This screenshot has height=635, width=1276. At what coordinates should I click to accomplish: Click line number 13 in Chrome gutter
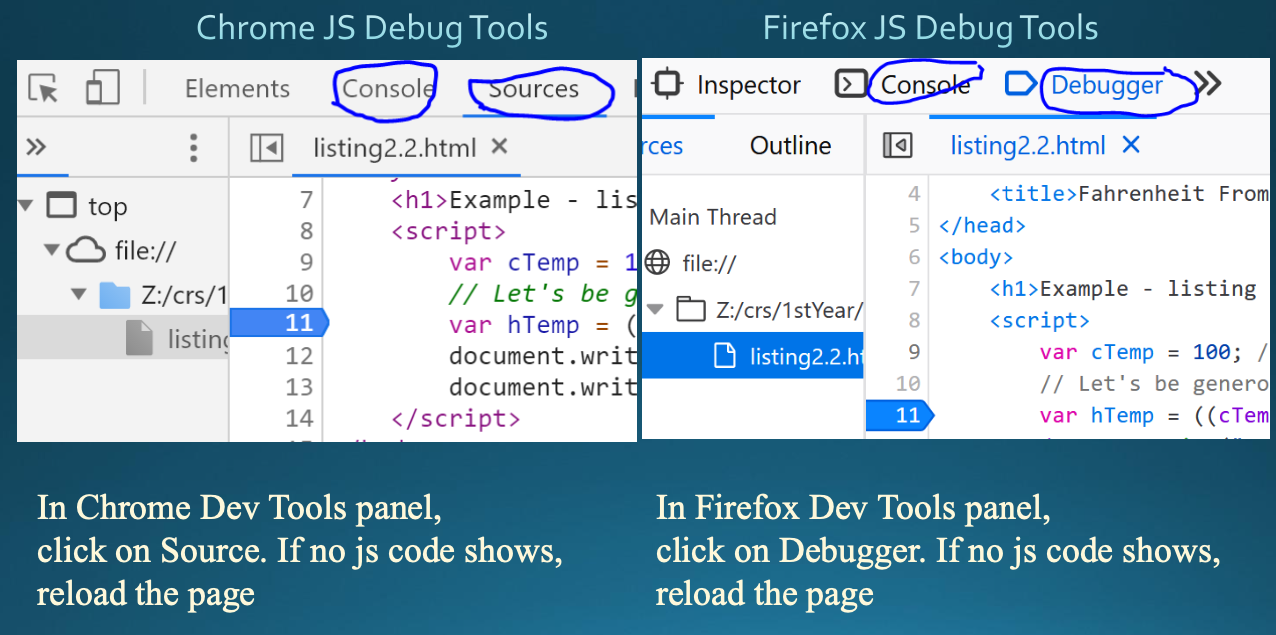[298, 387]
